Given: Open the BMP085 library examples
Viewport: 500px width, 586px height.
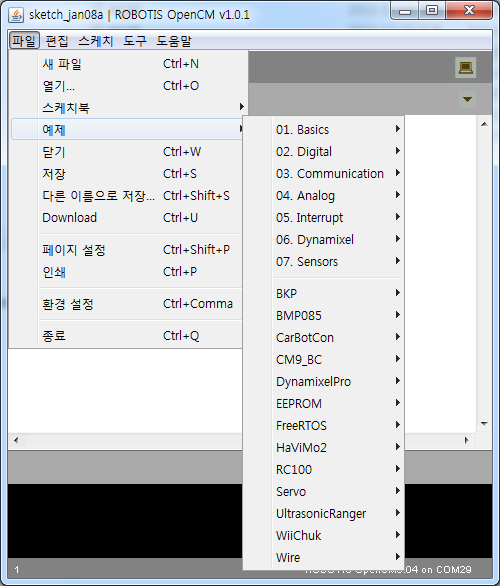Looking at the screenshot, I should tap(324, 316).
